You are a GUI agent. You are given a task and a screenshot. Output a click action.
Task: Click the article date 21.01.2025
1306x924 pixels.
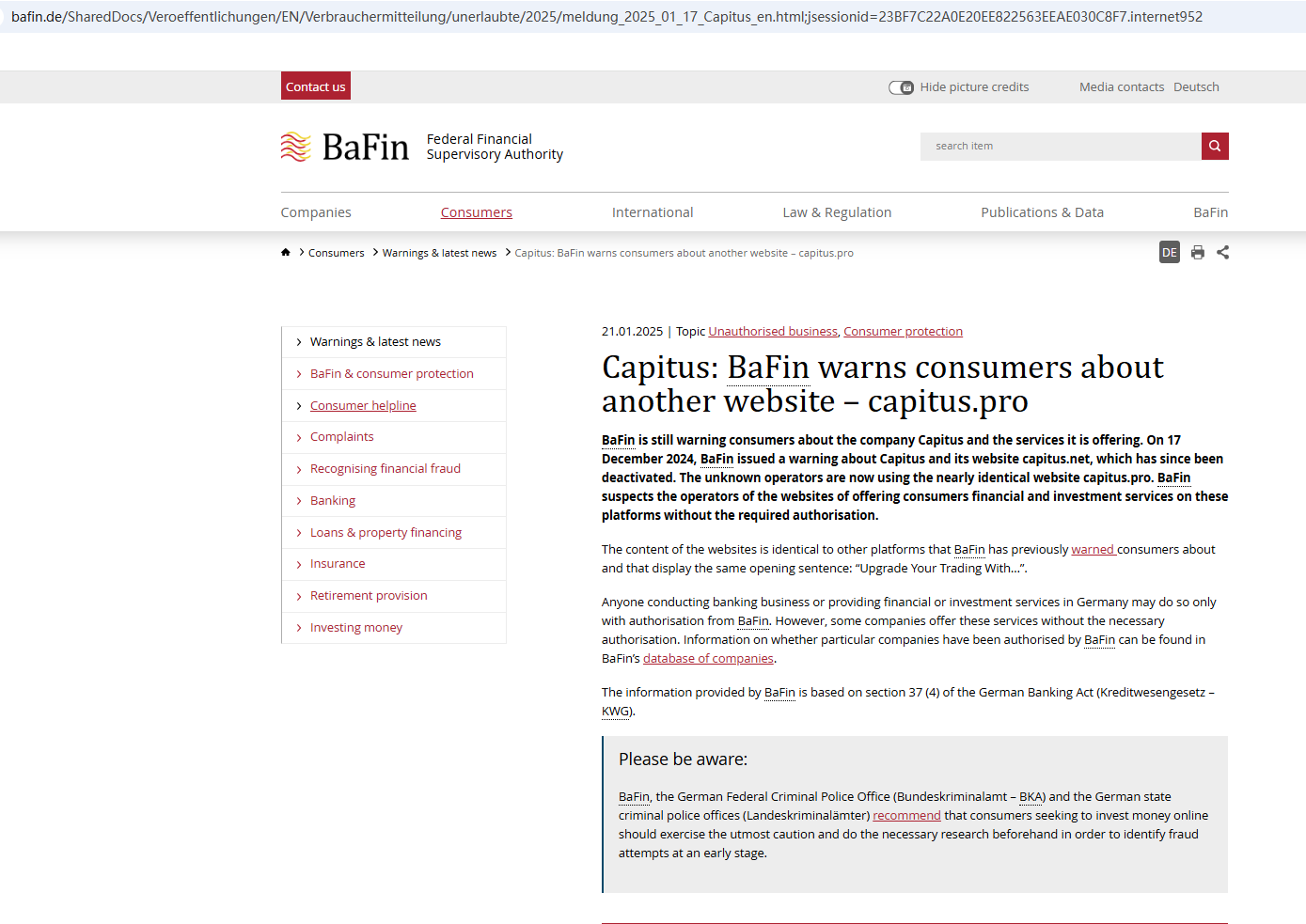coord(632,331)
